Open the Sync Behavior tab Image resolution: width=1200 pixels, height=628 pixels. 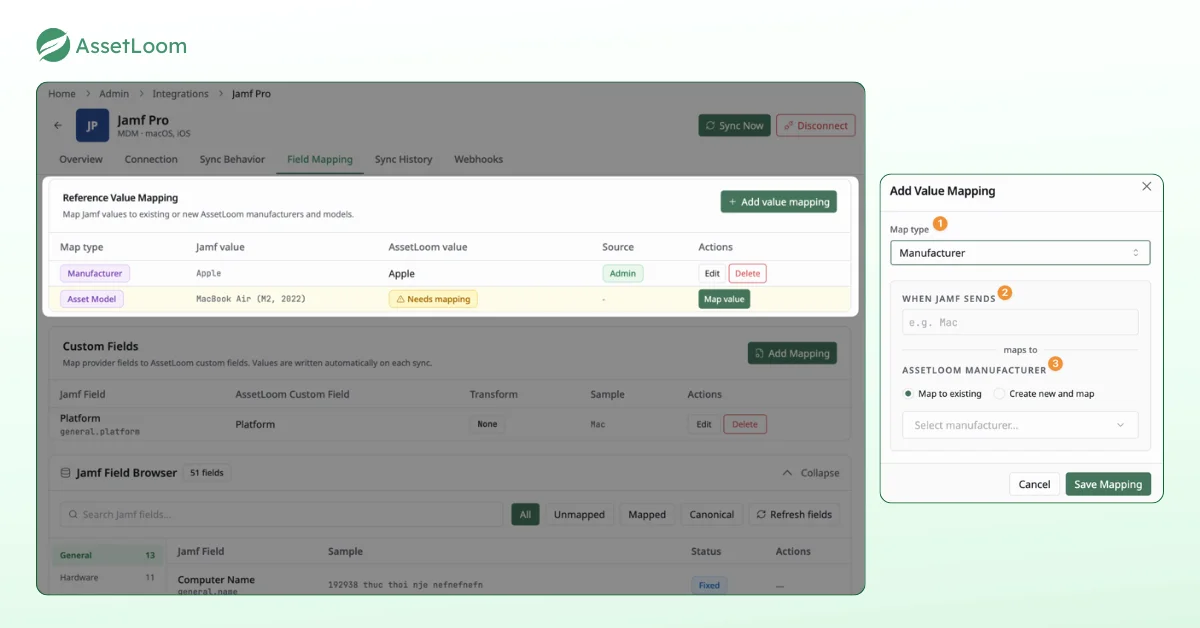[x=232, y=159]
